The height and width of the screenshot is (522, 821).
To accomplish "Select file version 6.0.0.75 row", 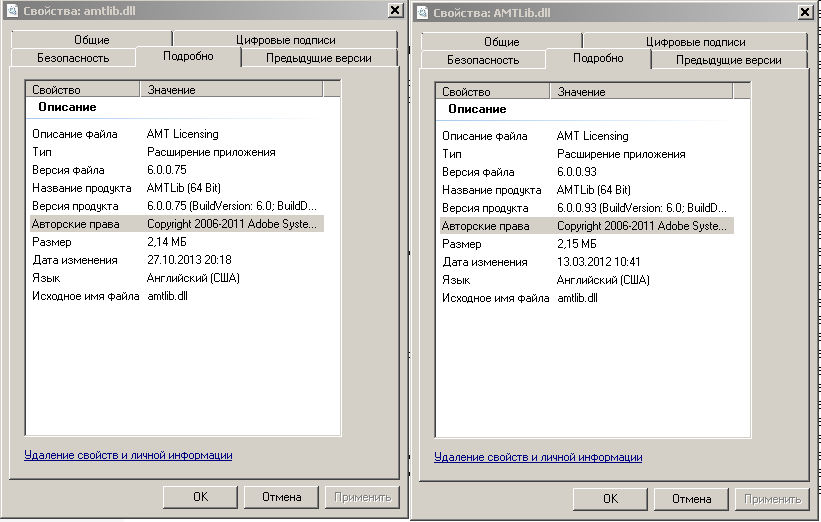I will click(176, 170).
